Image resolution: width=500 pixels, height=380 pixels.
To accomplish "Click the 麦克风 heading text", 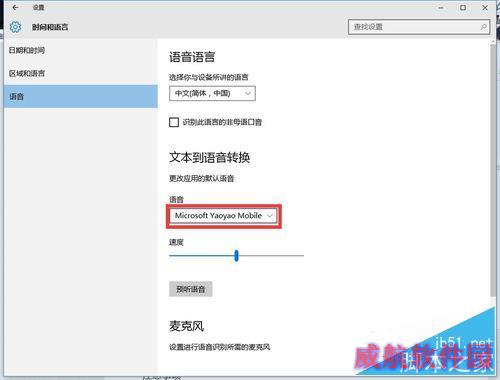I will pos(186,326).
